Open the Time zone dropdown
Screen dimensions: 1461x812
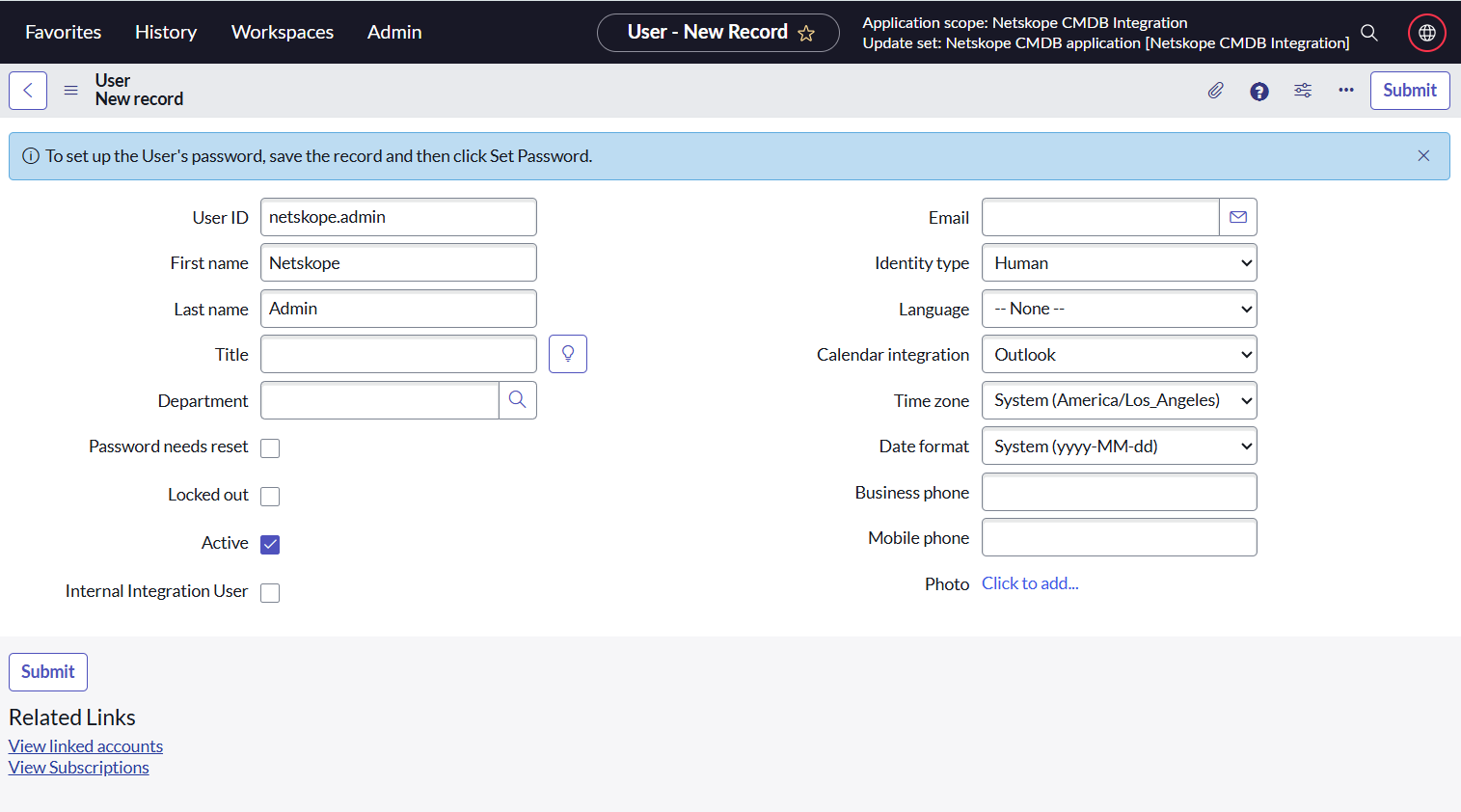point(1120,400)
